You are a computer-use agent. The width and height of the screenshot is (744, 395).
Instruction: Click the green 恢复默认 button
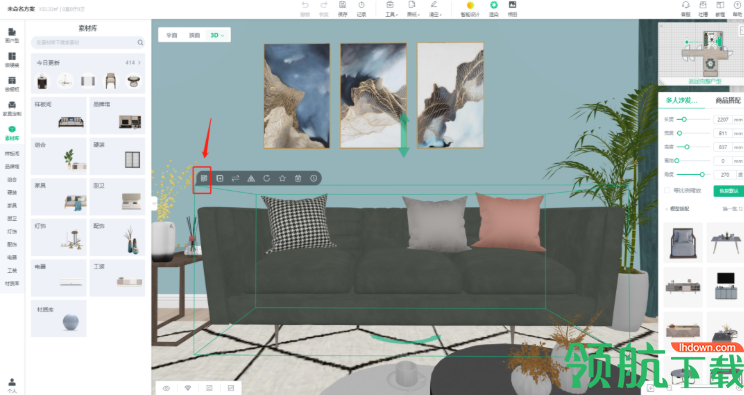tap(728, 191)
